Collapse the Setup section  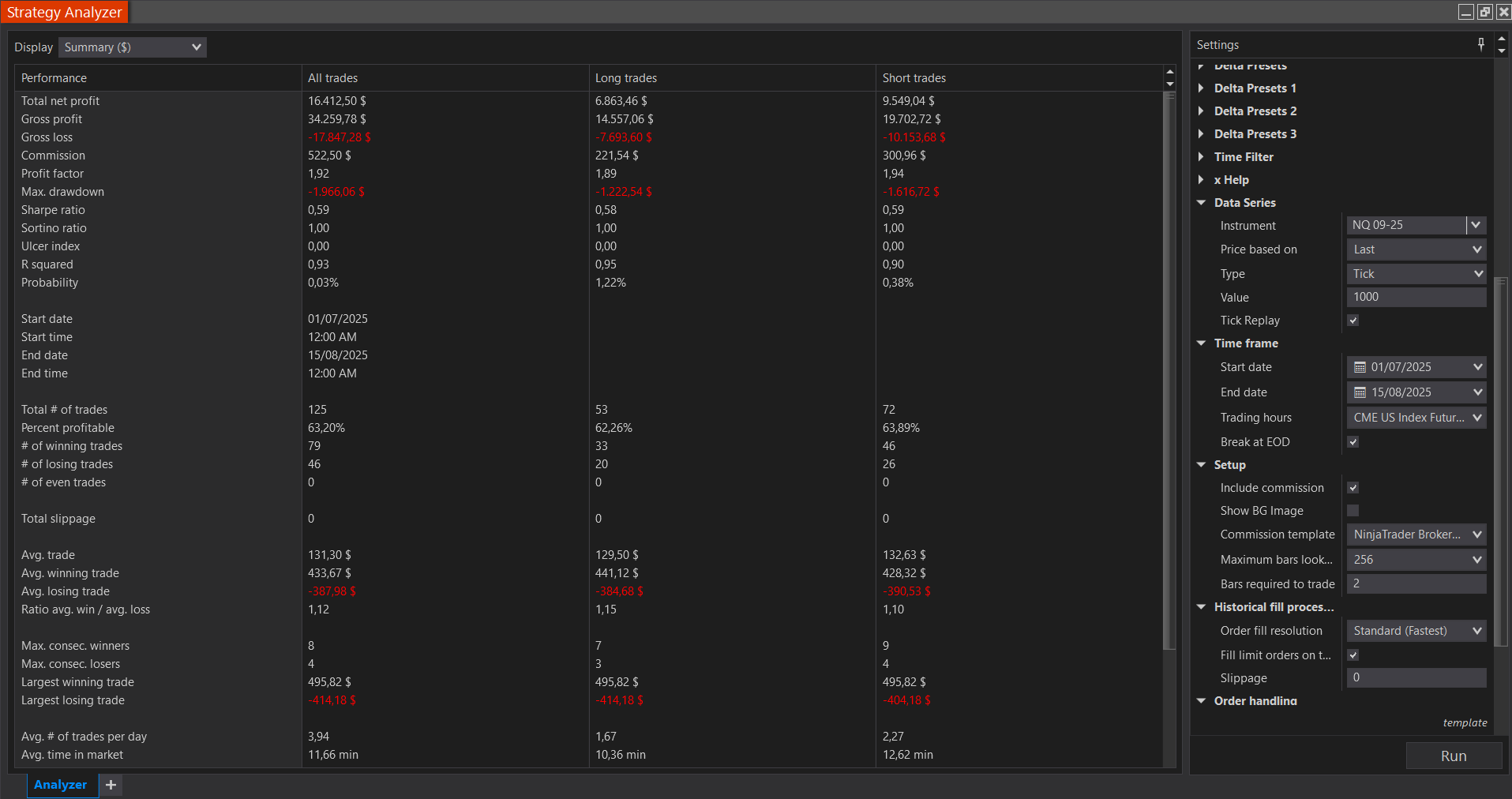[x=1201, y=465]
